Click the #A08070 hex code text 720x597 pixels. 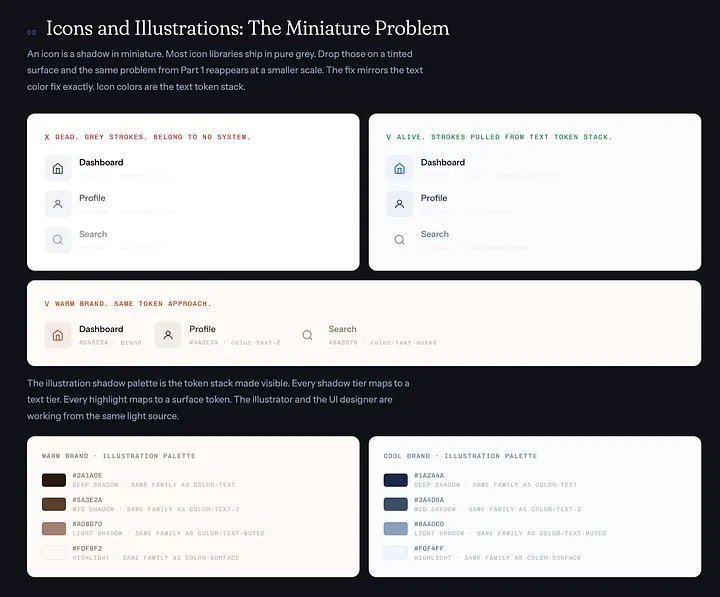coord(87,524)
